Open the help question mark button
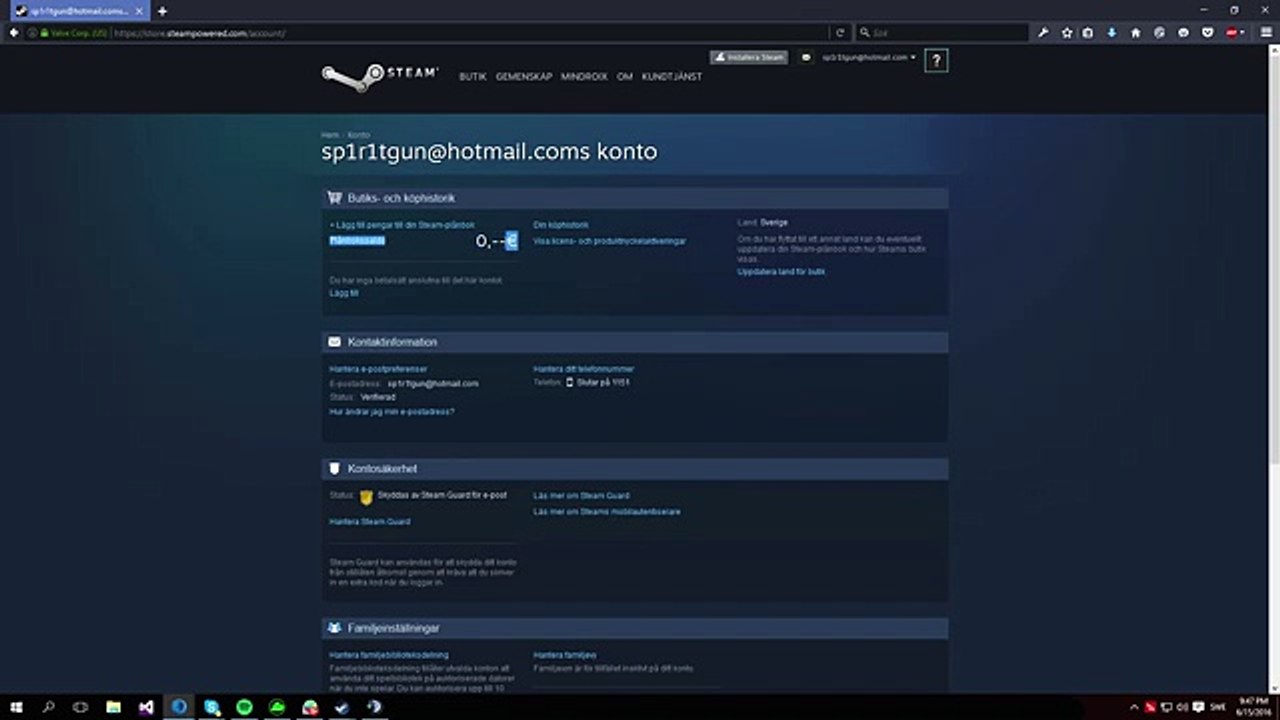The width and height of the screenshot is (1280, 720). [x=936, y=61]
